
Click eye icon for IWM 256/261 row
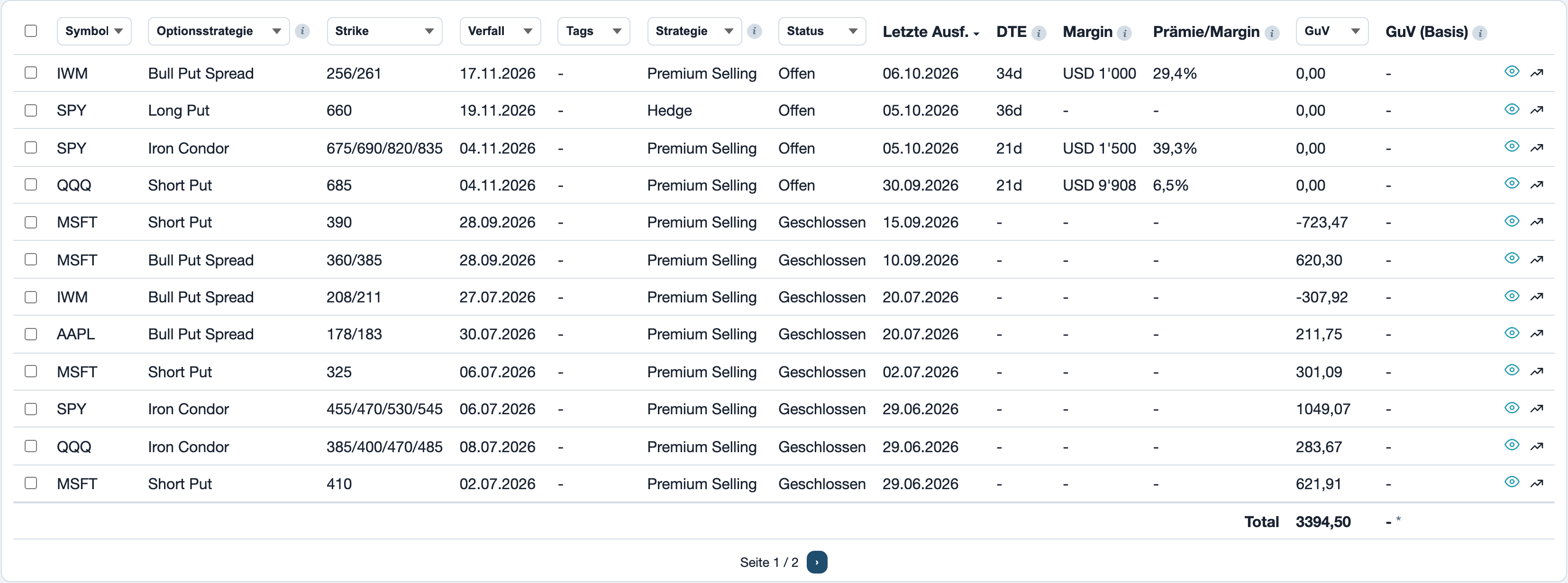tap(1512, 72)
